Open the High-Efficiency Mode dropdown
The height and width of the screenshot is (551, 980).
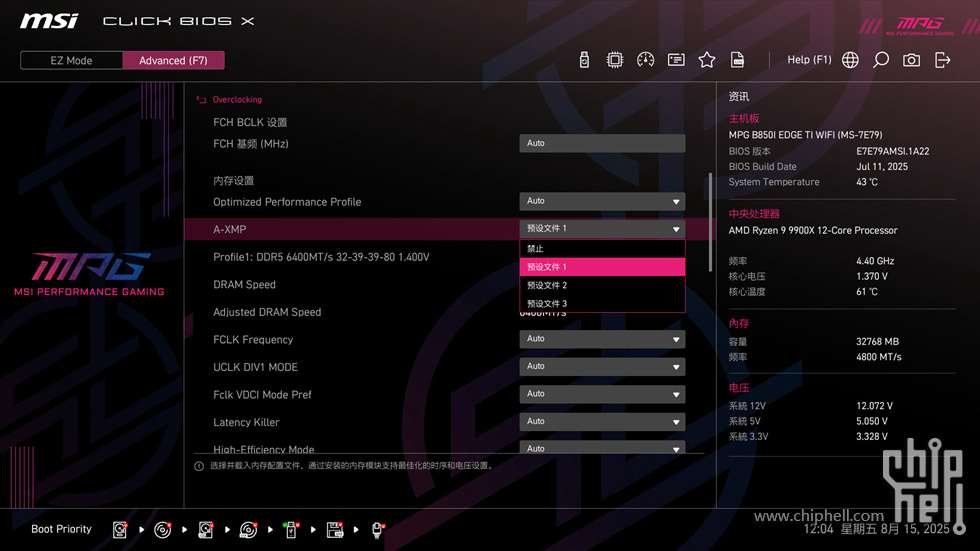[602, 447]
